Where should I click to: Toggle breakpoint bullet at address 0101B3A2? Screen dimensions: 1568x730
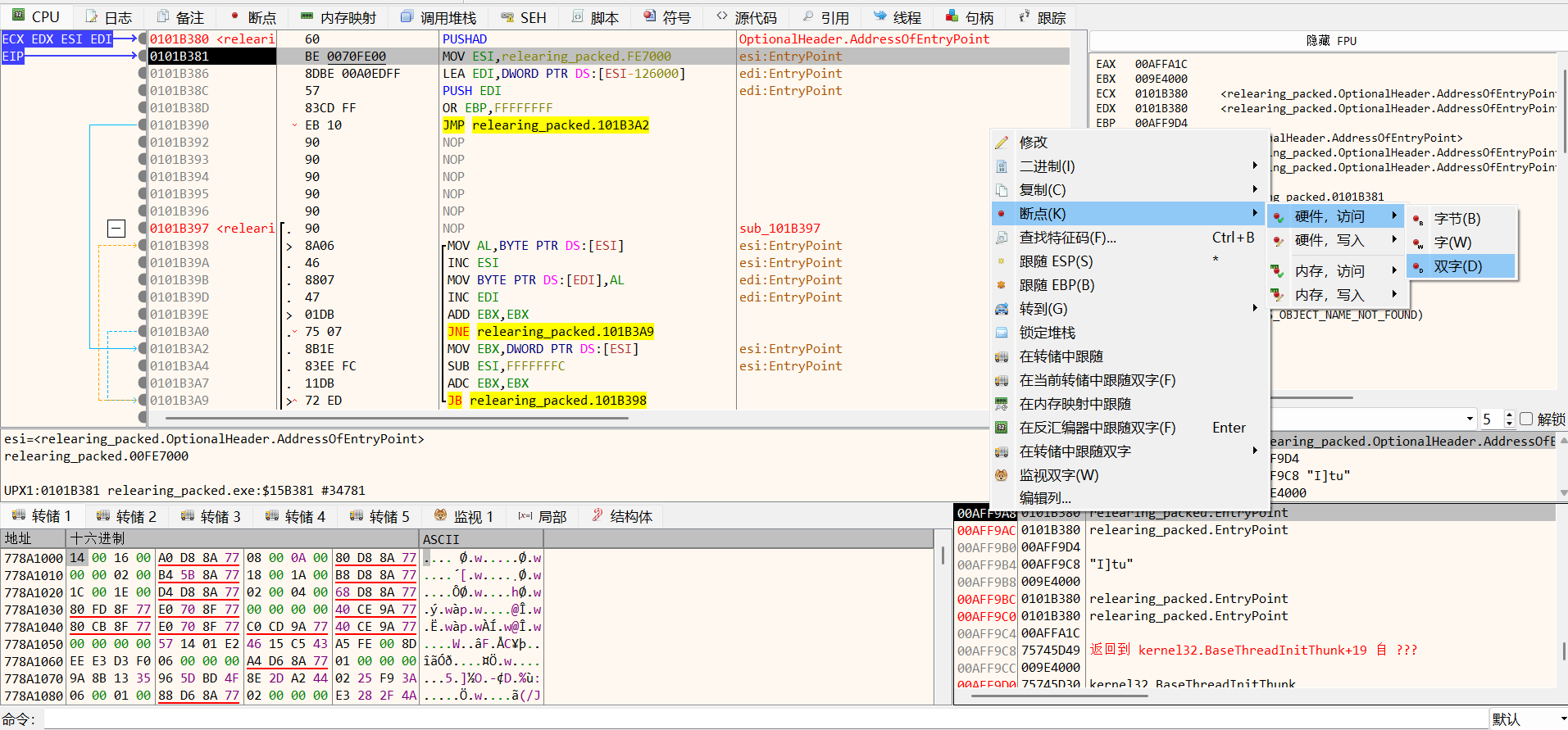pyautogui.click(x=143, y=349)
